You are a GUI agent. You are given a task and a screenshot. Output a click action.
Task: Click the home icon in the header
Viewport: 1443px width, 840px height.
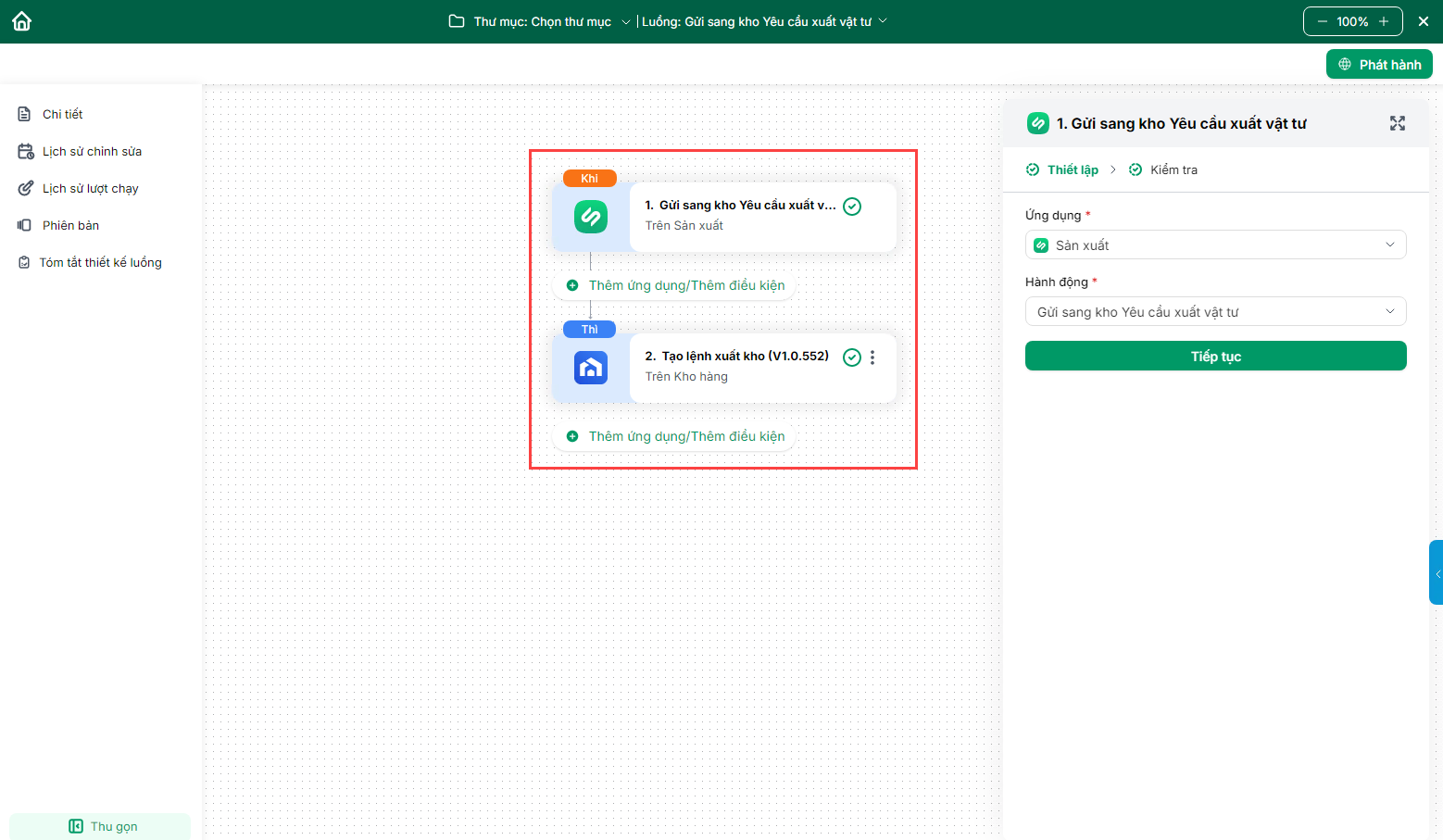point(22,21)
